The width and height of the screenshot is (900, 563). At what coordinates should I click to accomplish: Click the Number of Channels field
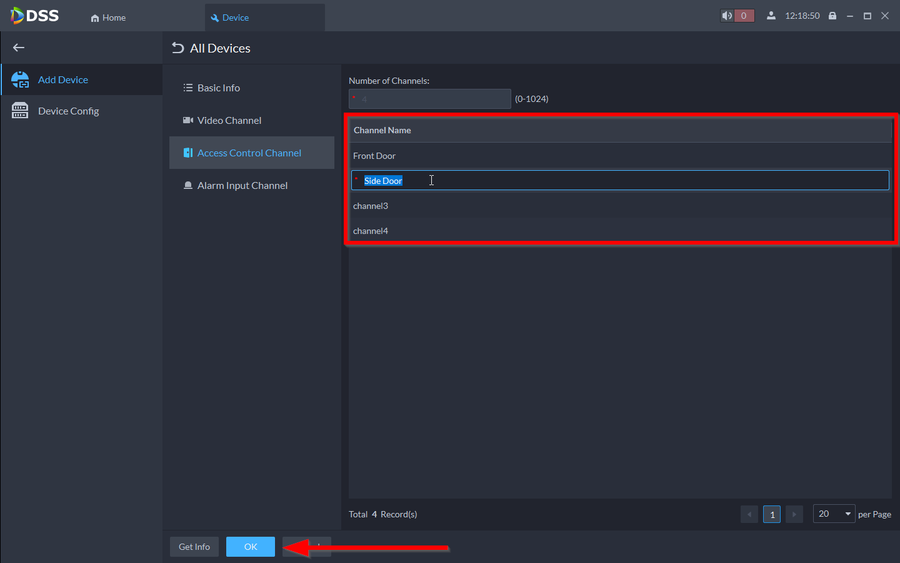(430, 99)
